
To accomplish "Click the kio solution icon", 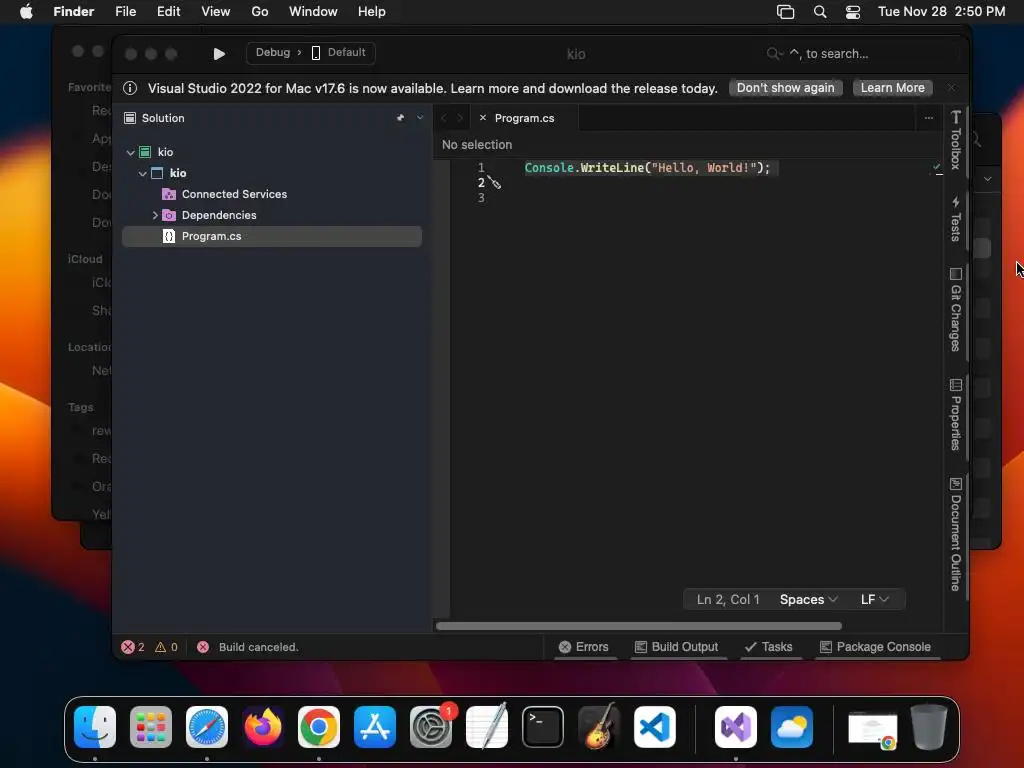I will (145, 152).
